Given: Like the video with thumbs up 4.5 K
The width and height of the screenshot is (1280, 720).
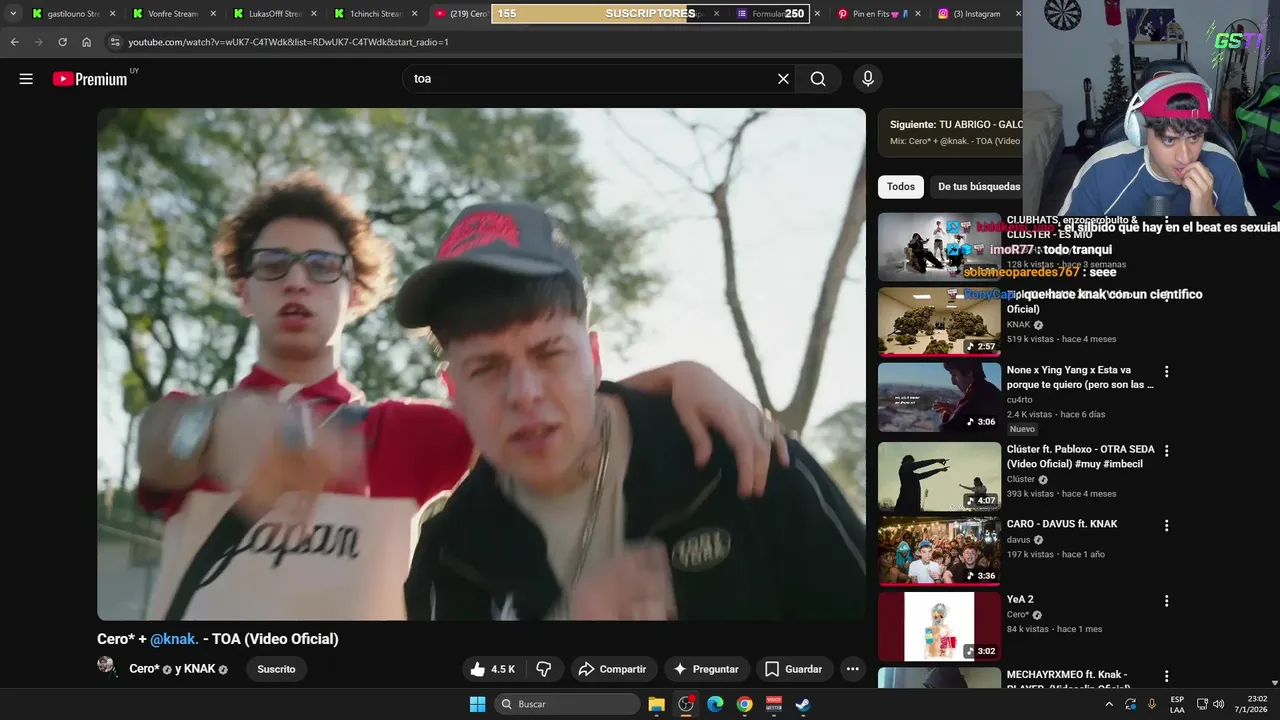Looking at the screenshot, I should point(493,669).
